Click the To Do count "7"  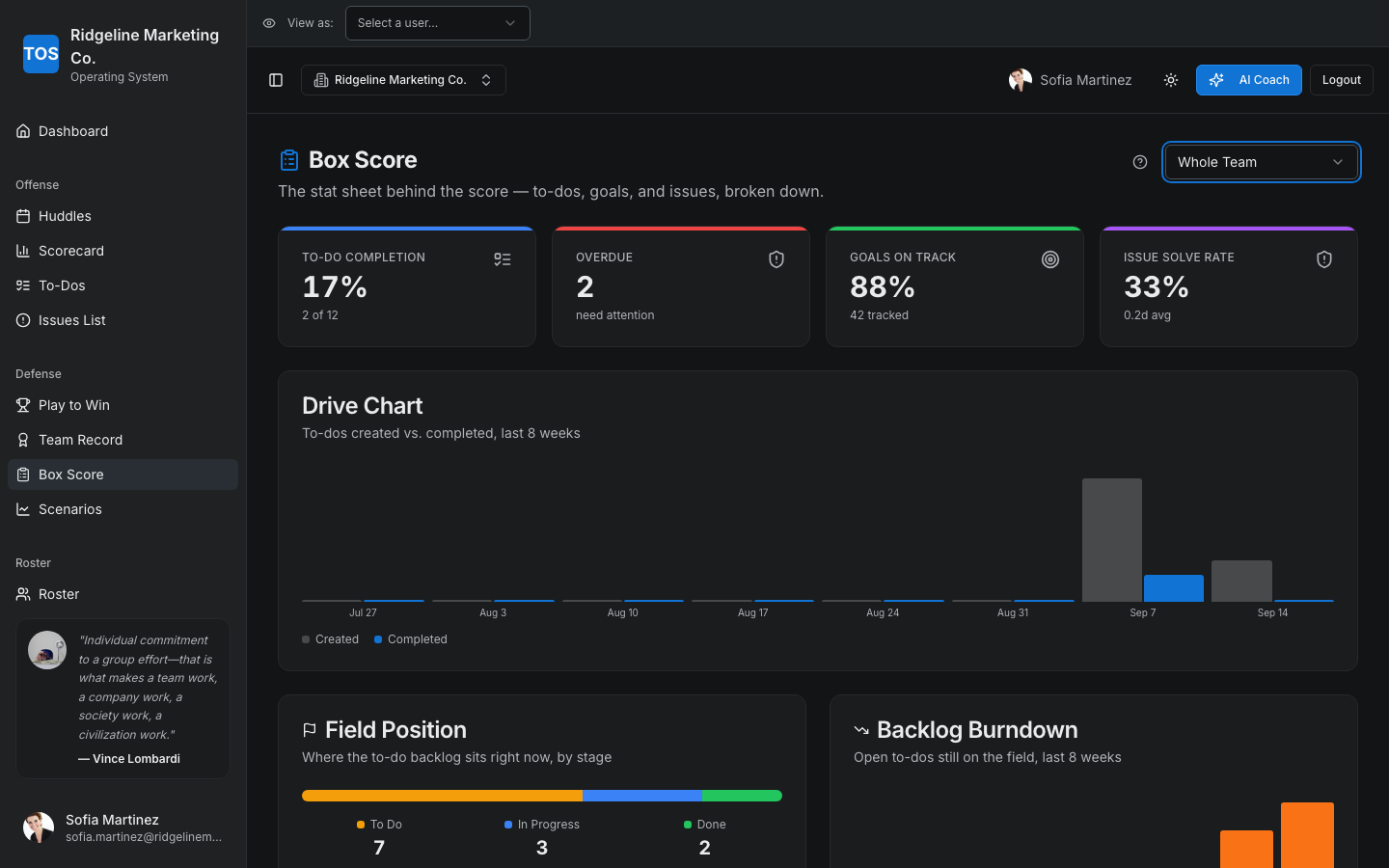tap(379, 848)
